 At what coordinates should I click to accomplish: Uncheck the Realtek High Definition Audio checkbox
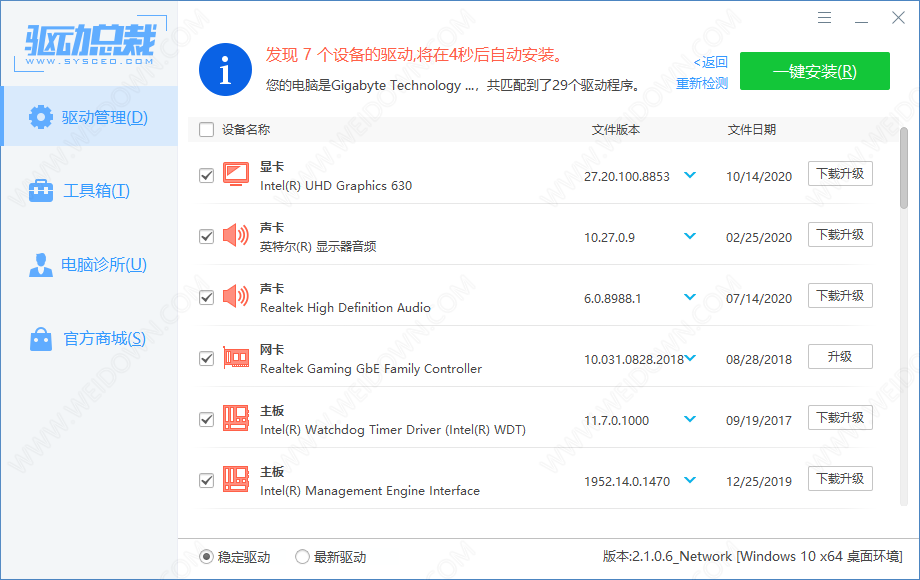(207, 297)
